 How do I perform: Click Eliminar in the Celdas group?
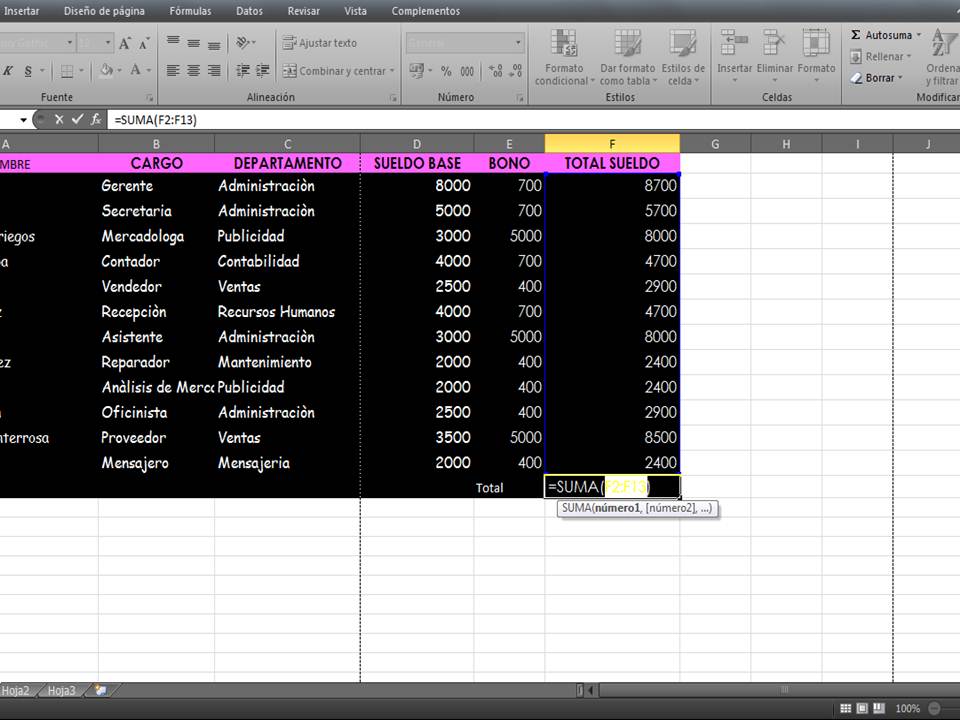775,55
